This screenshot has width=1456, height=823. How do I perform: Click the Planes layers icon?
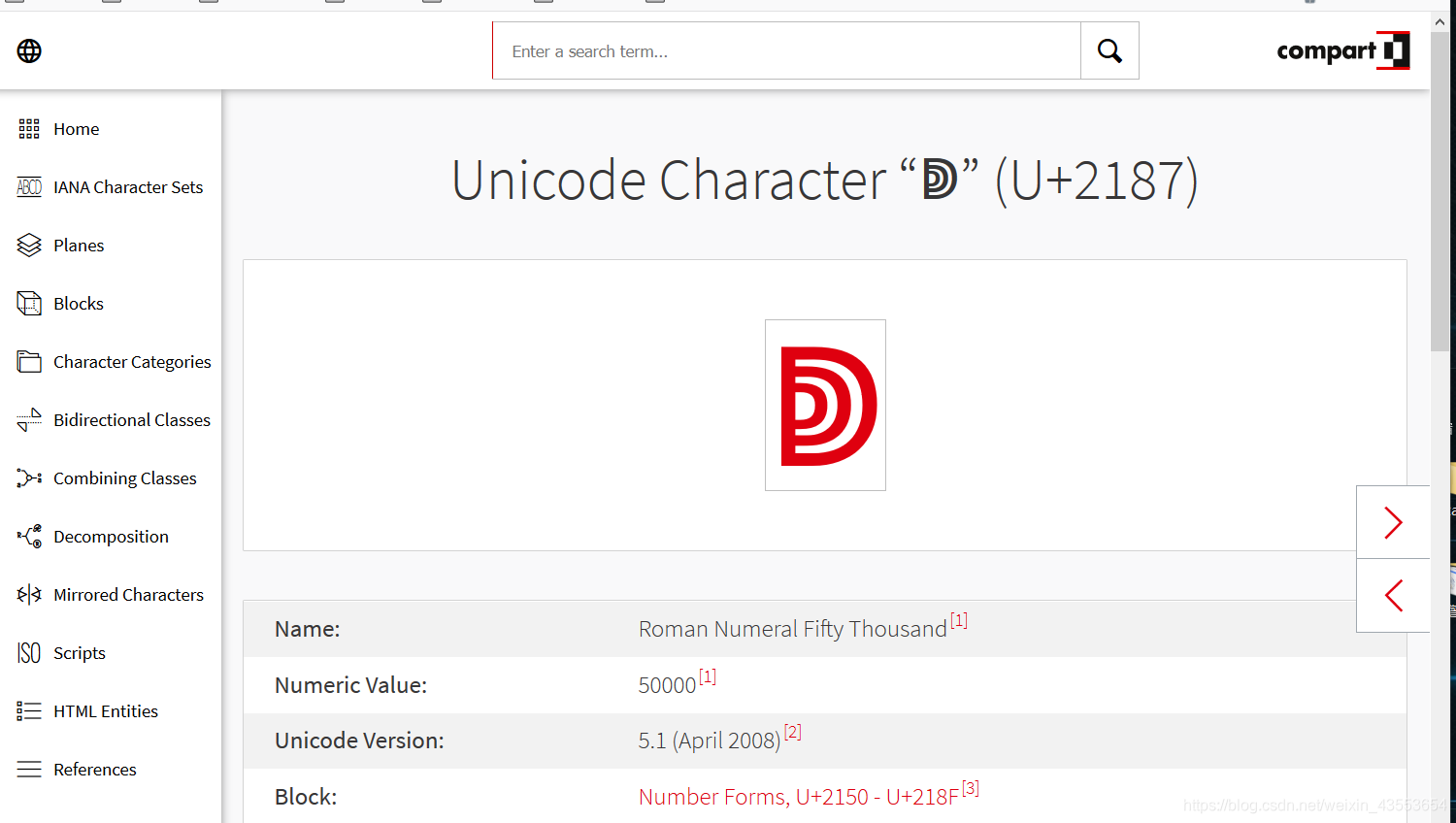coord(29,246)
